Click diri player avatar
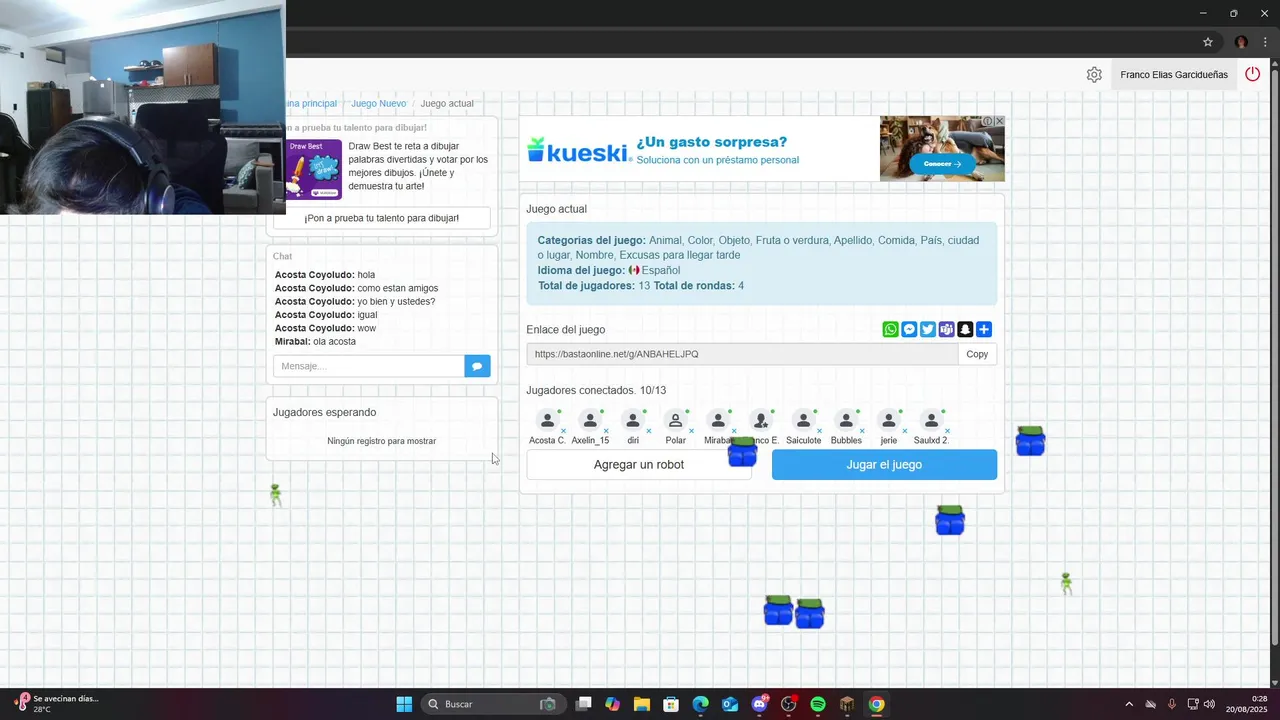Viewport: 1280px width, 720px height. coord(633,421)
